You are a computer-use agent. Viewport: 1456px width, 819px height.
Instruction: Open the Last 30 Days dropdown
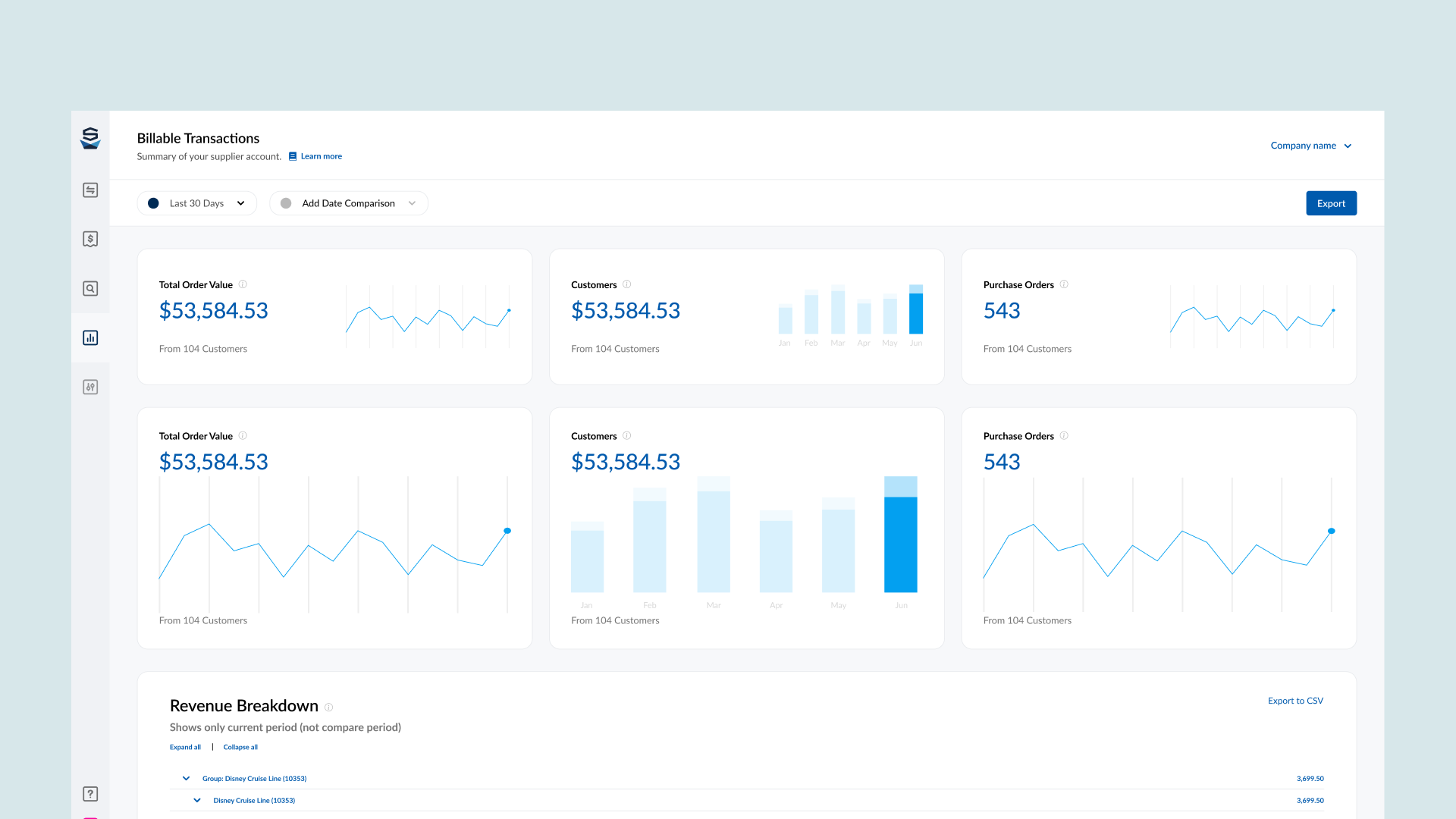coord(197,203)
